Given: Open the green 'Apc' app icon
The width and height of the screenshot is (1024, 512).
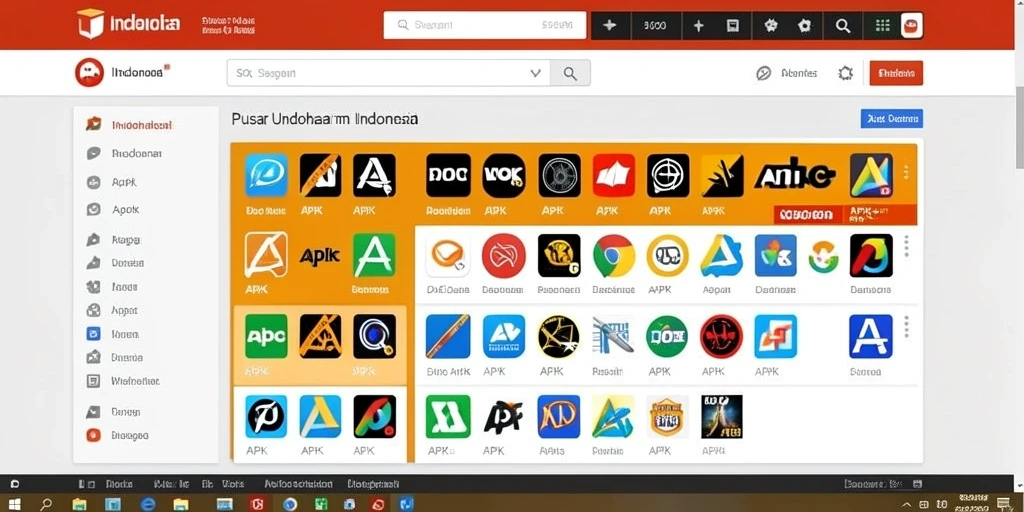Looking at the screenshot, I should coord(266,336).
